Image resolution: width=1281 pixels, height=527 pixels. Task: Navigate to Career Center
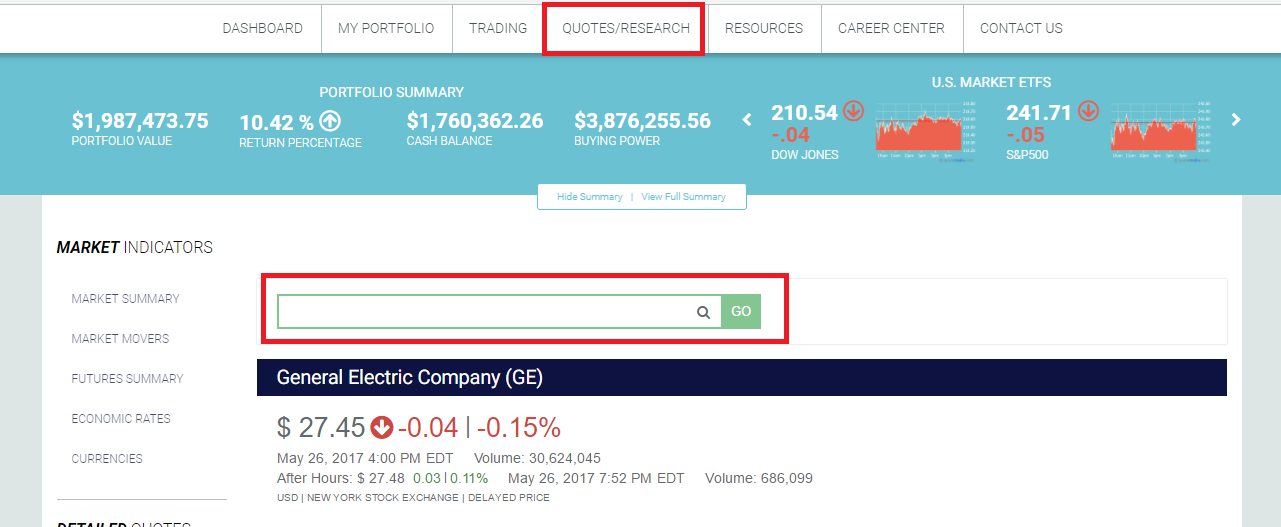(891, 28)
